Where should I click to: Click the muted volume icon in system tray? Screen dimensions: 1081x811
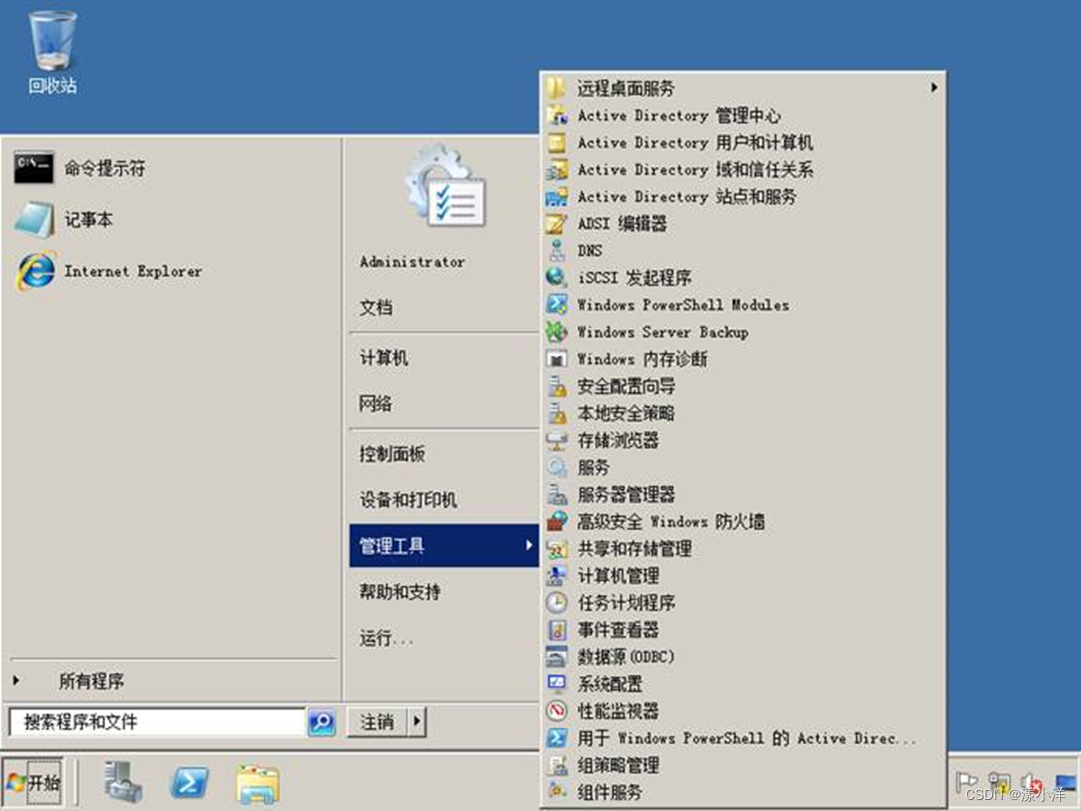pyautogui.click(x=1030, y=783)
